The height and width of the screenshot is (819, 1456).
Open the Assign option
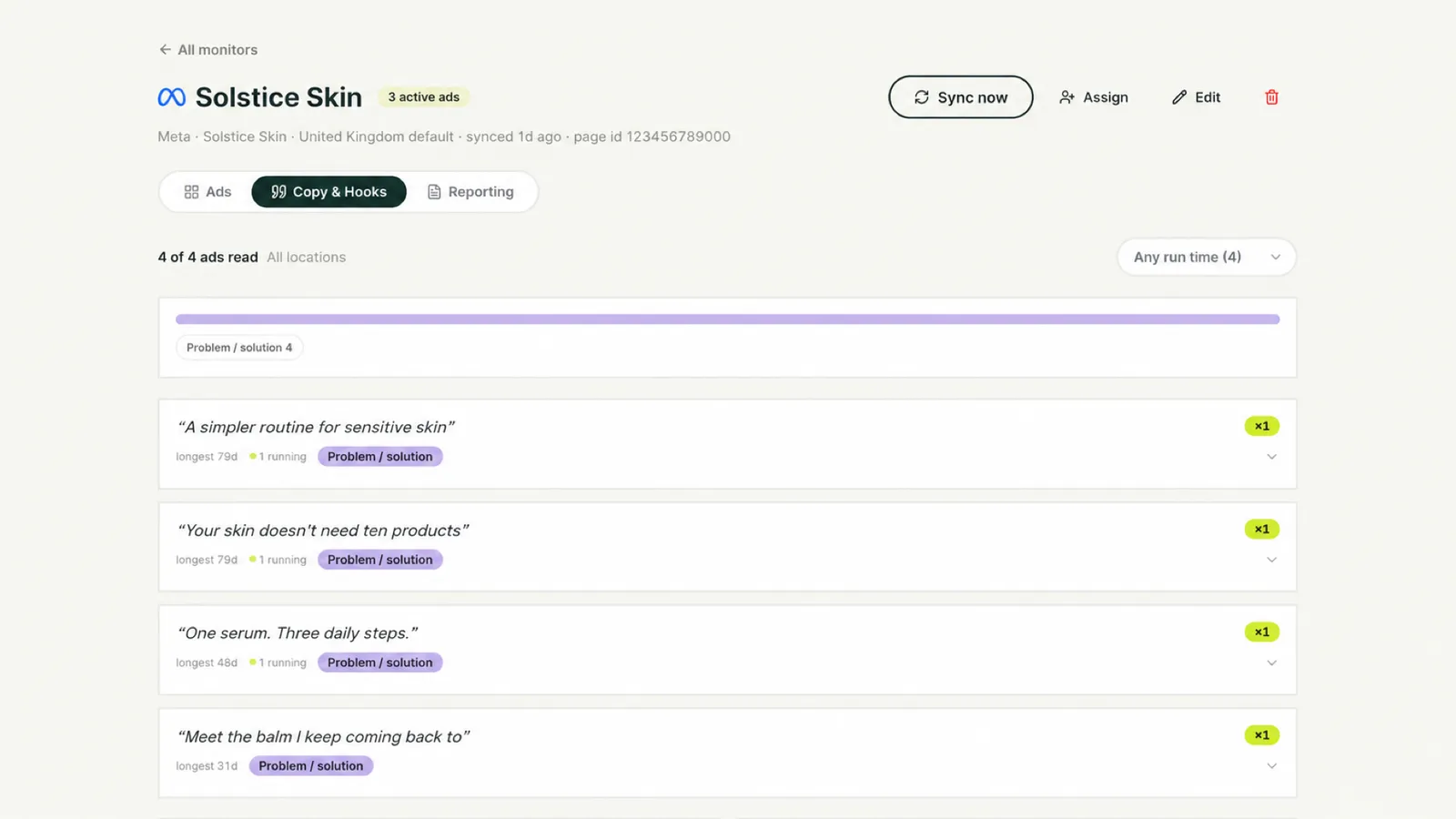click(x=1094, y=97)
